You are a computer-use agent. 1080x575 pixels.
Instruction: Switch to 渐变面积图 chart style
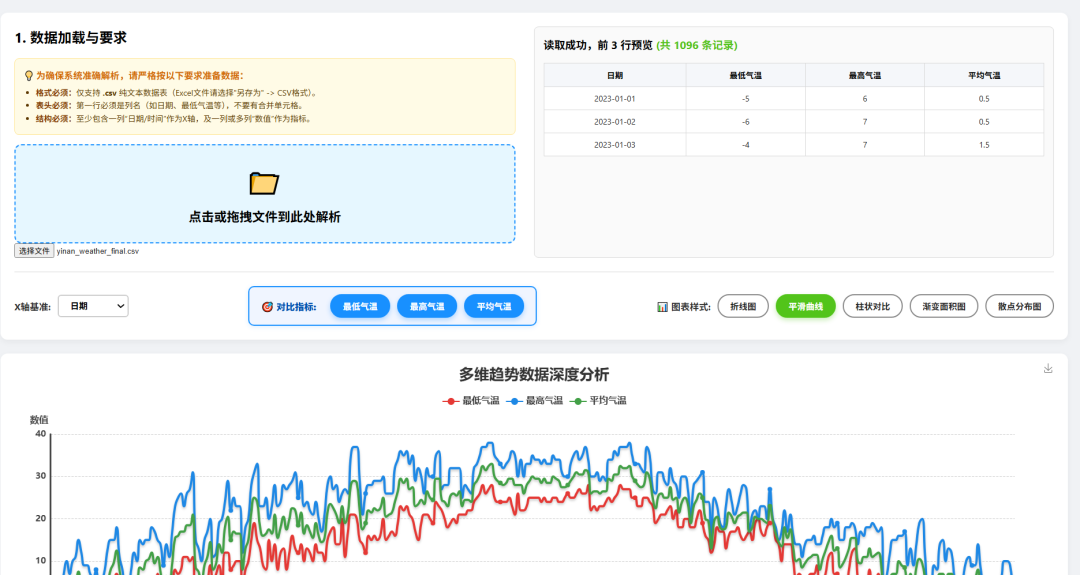944,306
